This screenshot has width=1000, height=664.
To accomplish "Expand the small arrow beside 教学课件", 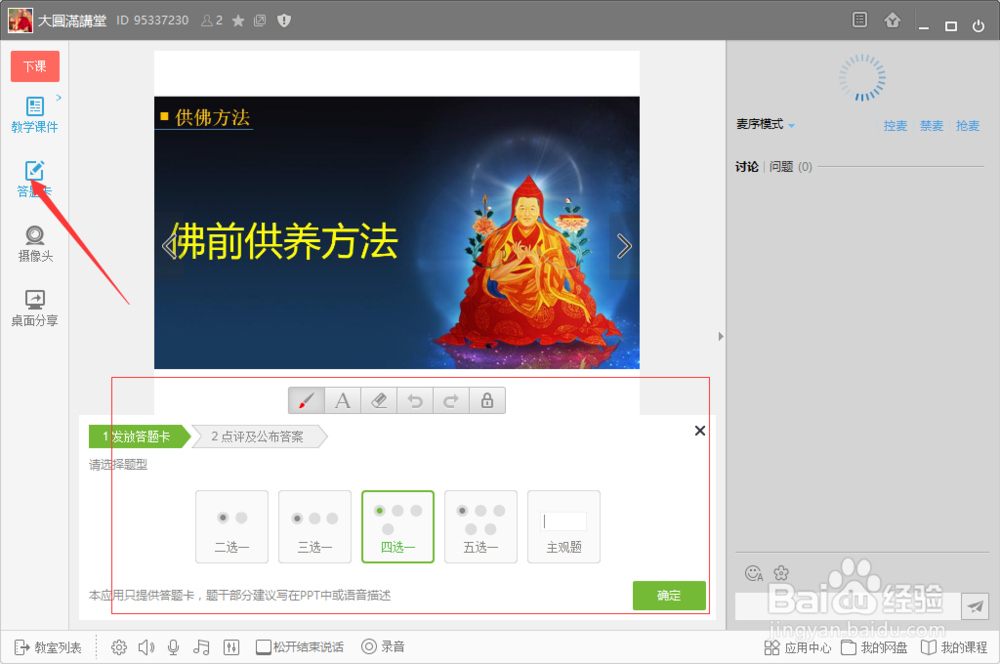I will (x=59, y=98).
